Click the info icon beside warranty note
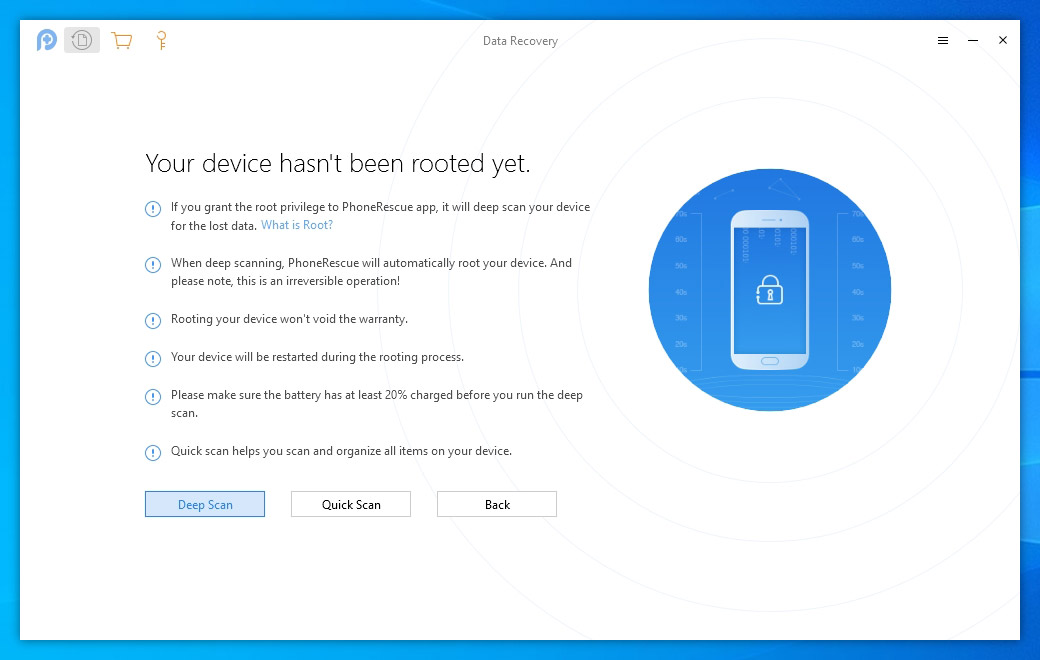The image size is (1040, 660). tap(153, 321)
